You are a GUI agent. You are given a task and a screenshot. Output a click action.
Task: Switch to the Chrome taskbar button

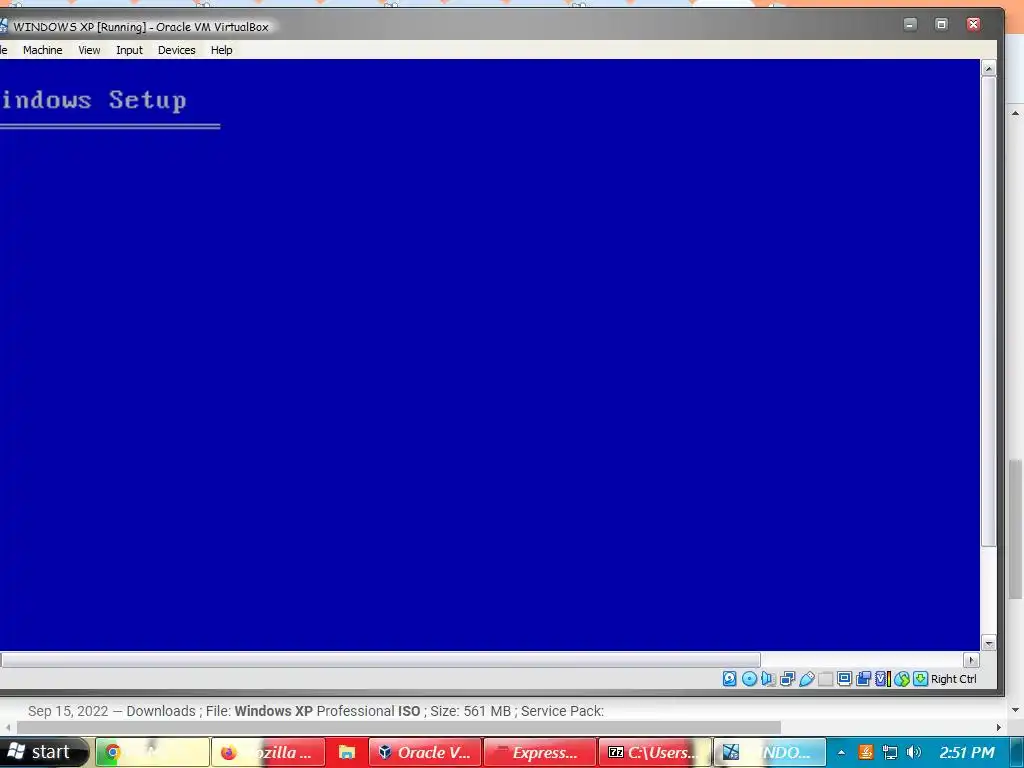pyautogui.click(x=152, y=752)
